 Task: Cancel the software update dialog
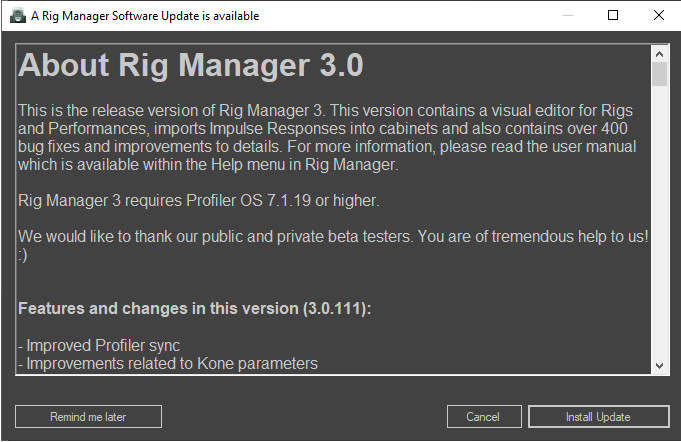click(x=484, y=417)
